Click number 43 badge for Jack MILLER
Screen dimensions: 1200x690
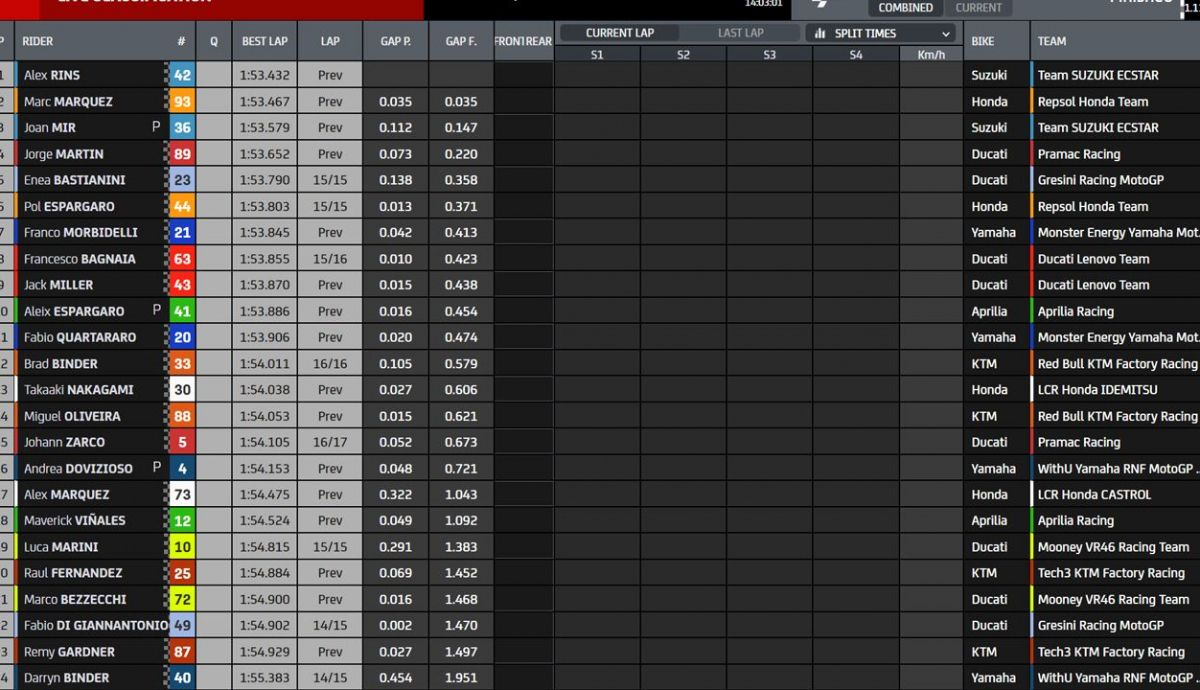182,285
